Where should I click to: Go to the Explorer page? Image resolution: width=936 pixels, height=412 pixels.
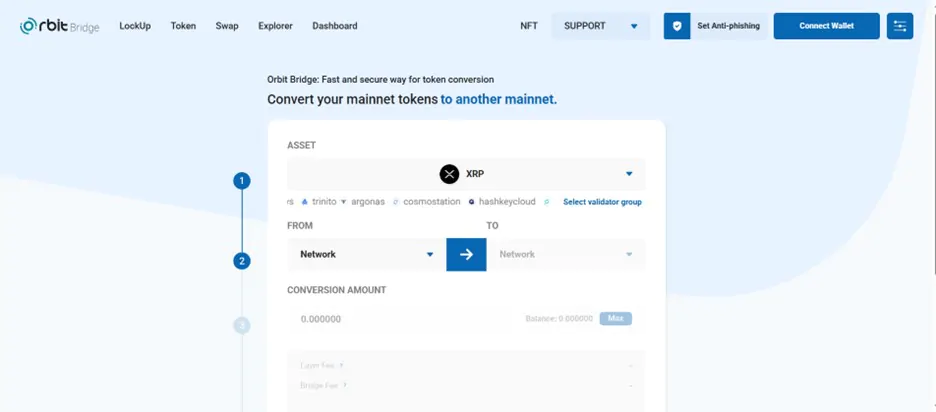(x=275, y=26)
